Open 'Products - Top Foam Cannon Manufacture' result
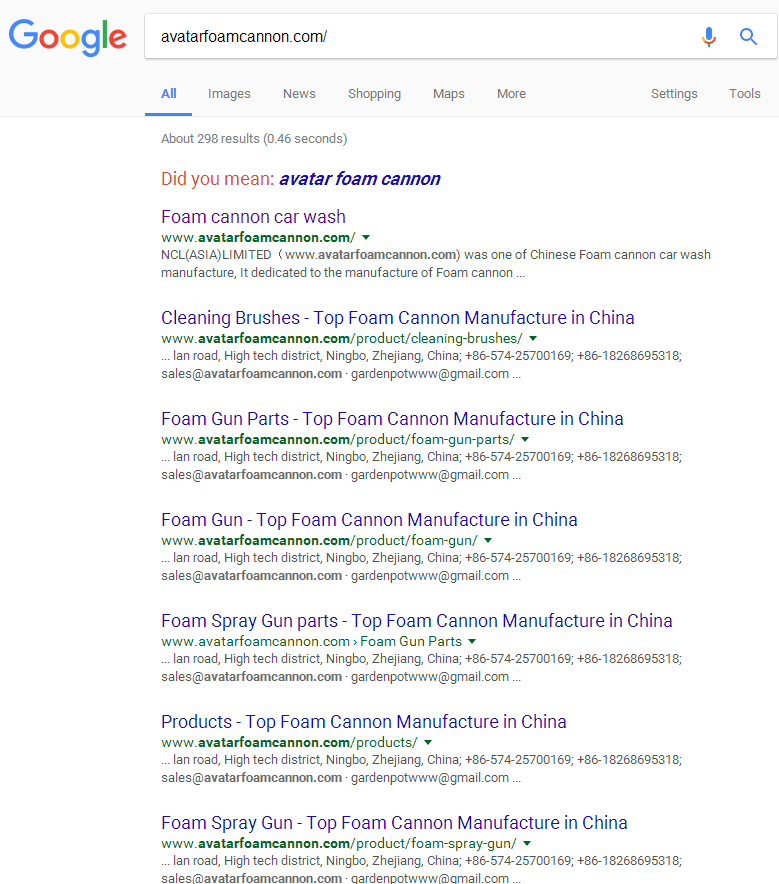 pyautogui.click(x=364, y=722)
